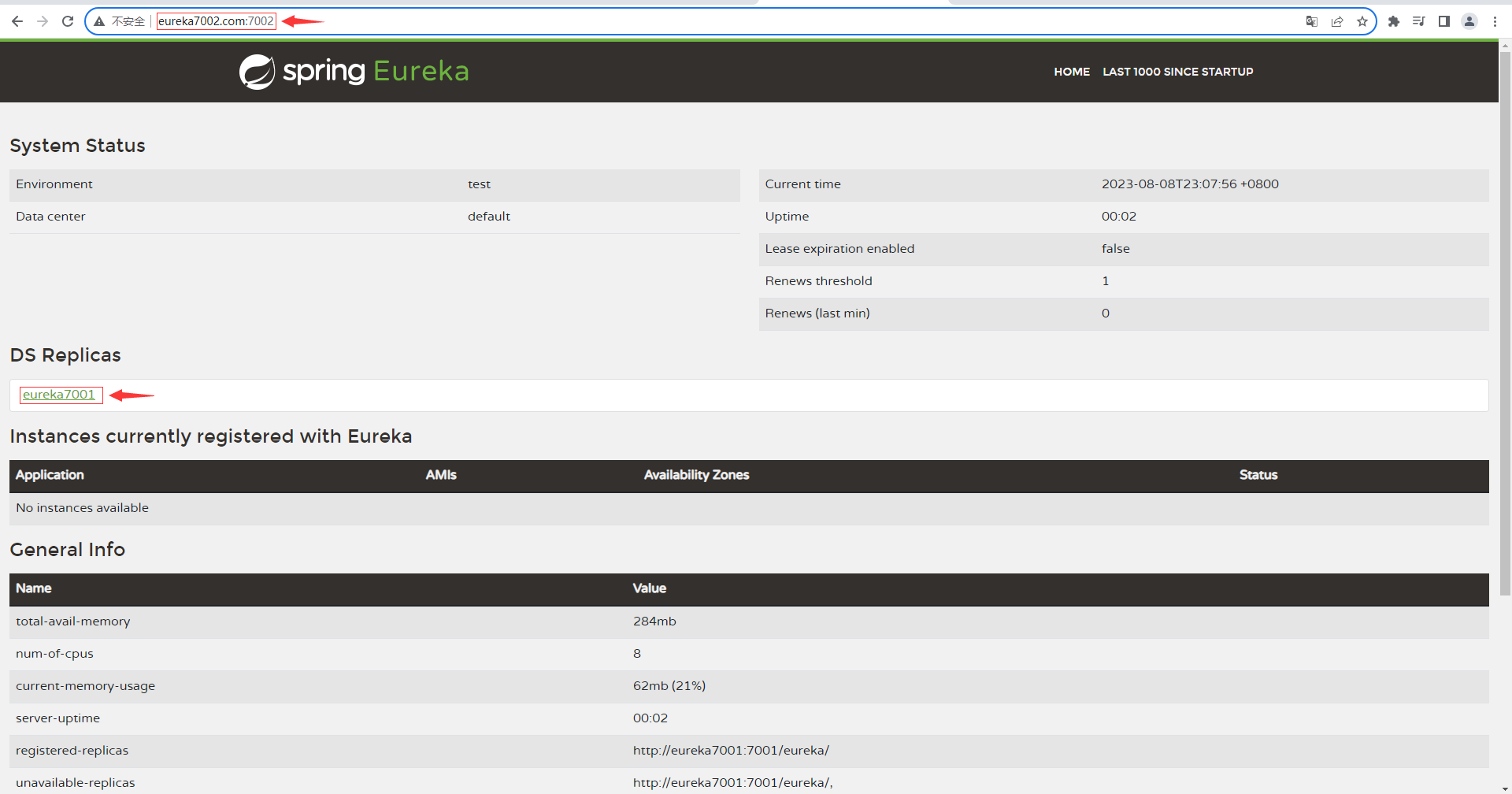Click the not-secure warning icon
The image size is (1512, 794).
click(x=100, y=21)
